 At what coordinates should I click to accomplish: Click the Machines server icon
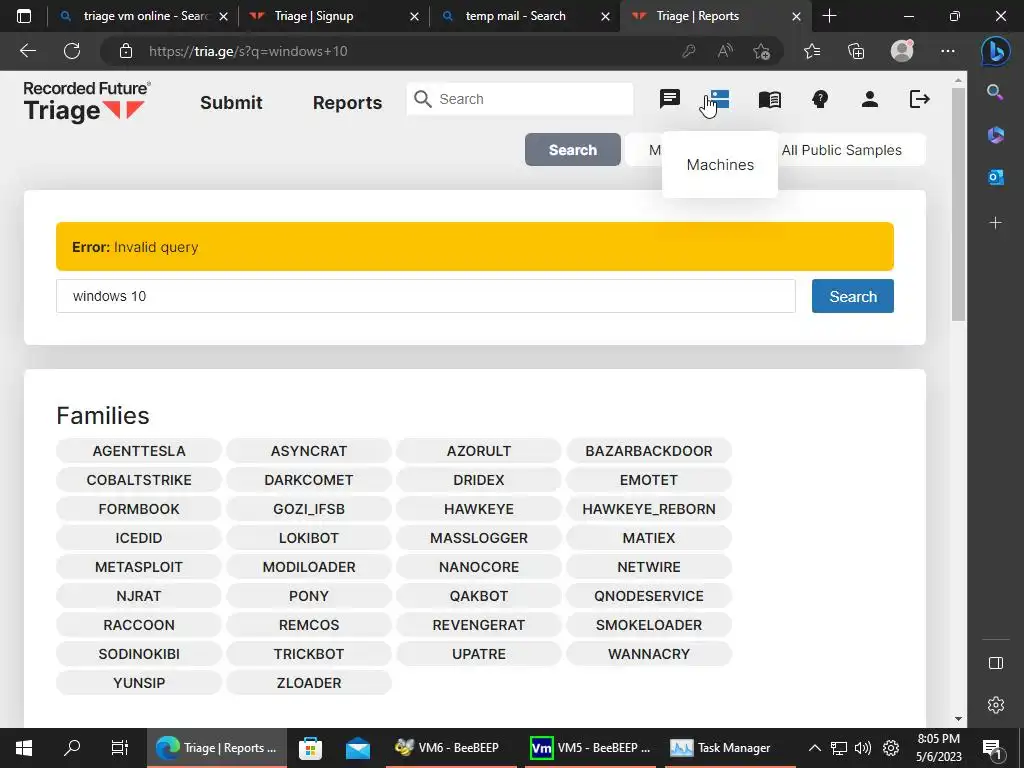pos(719,99)
